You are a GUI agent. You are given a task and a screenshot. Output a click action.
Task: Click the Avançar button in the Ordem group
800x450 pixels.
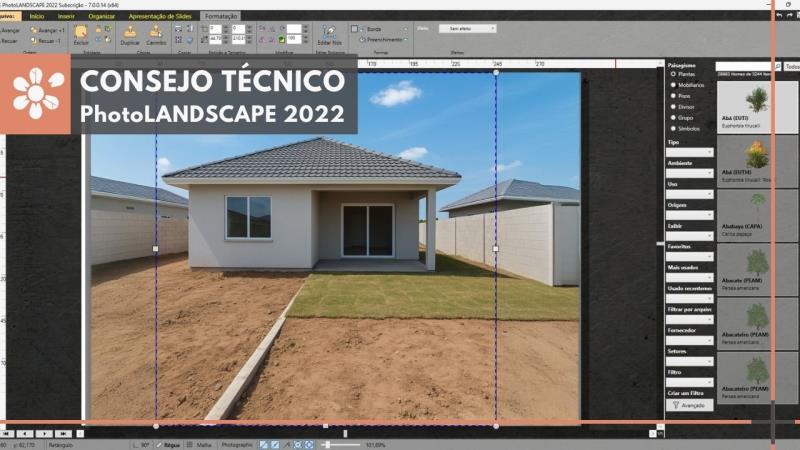10,30
